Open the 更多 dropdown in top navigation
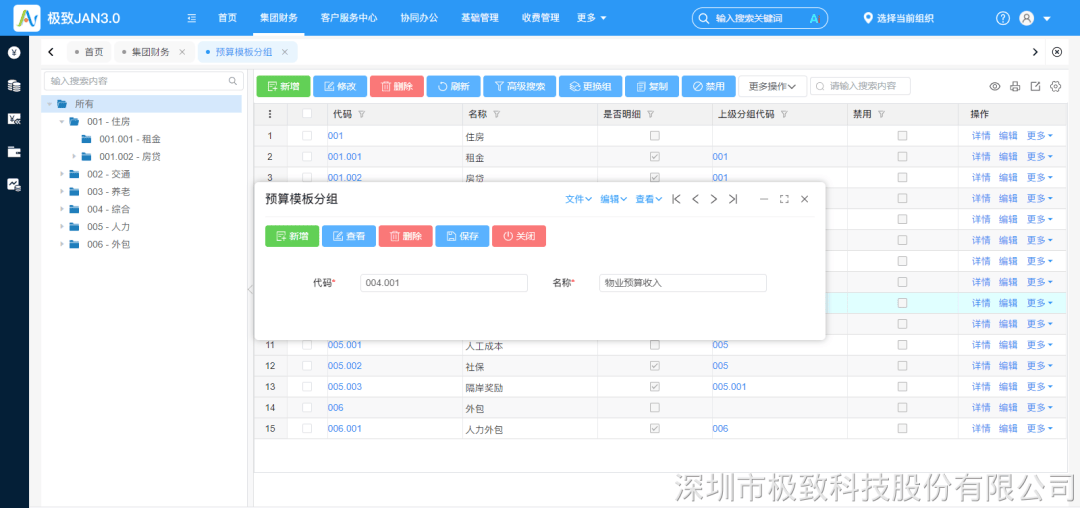 pyautogui.click(x=592, y=18)
